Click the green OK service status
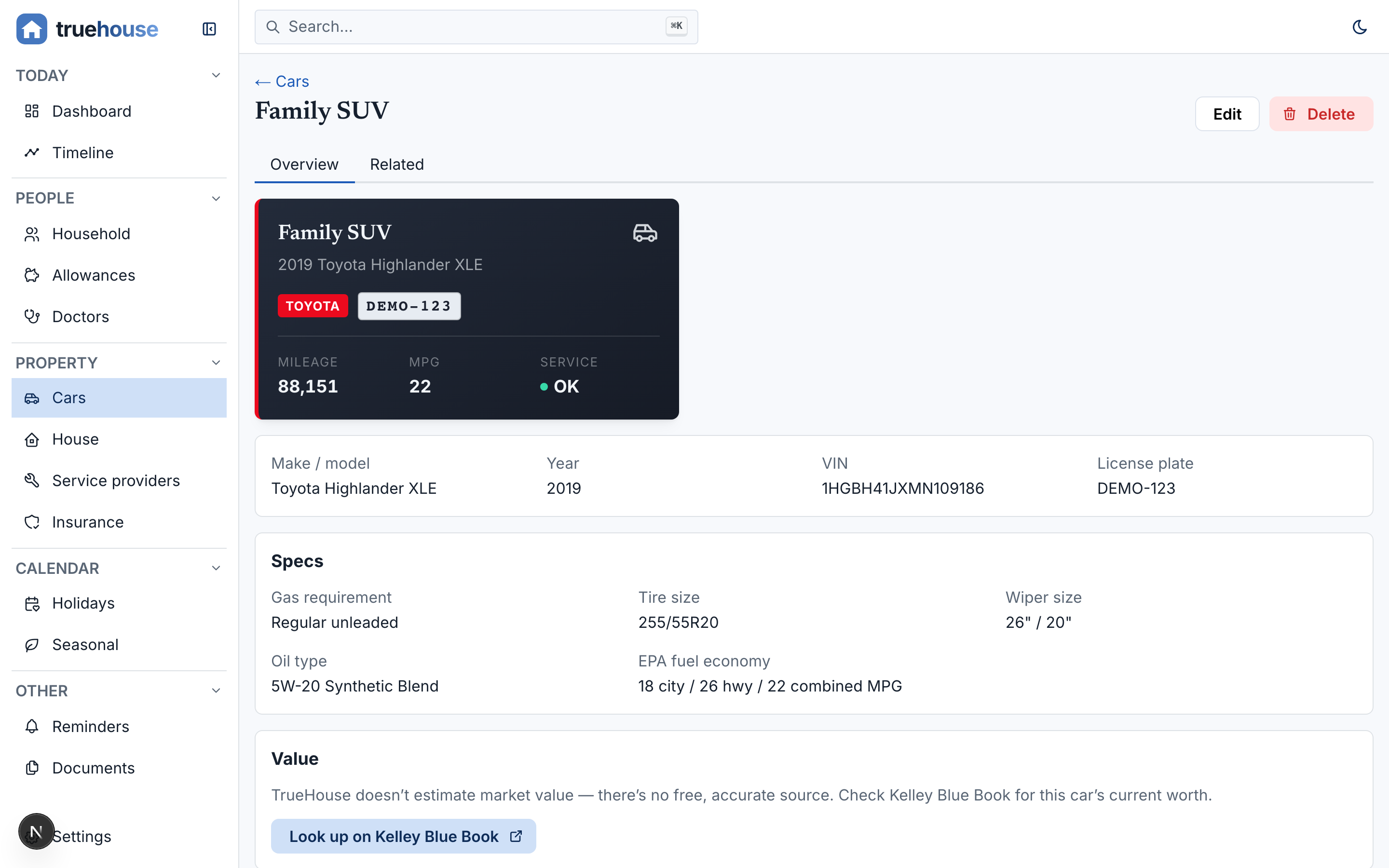 click(x=559, y=386)
